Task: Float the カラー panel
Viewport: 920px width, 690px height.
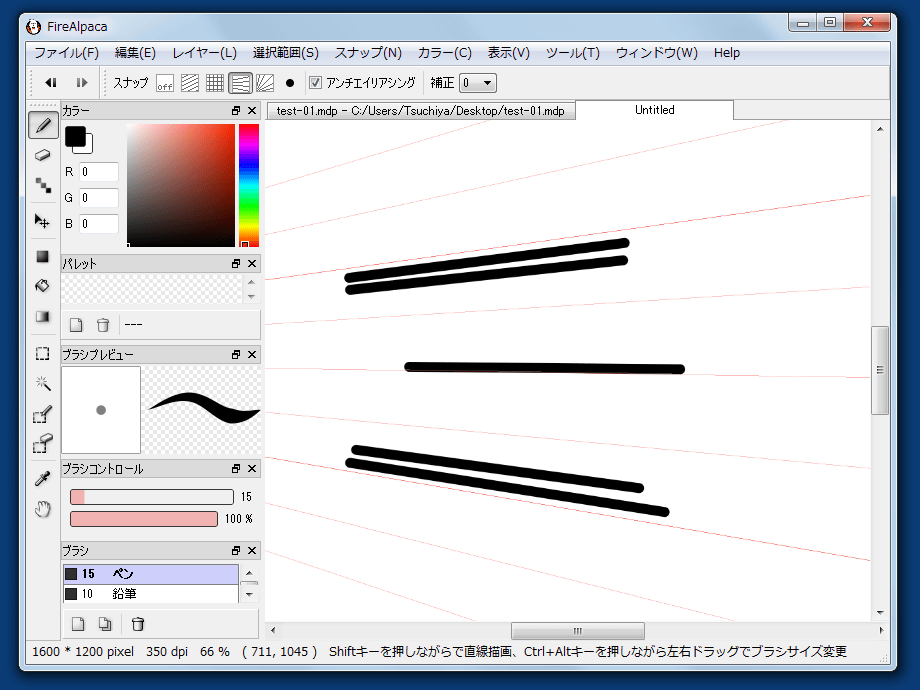Action: tap(236, 111)
